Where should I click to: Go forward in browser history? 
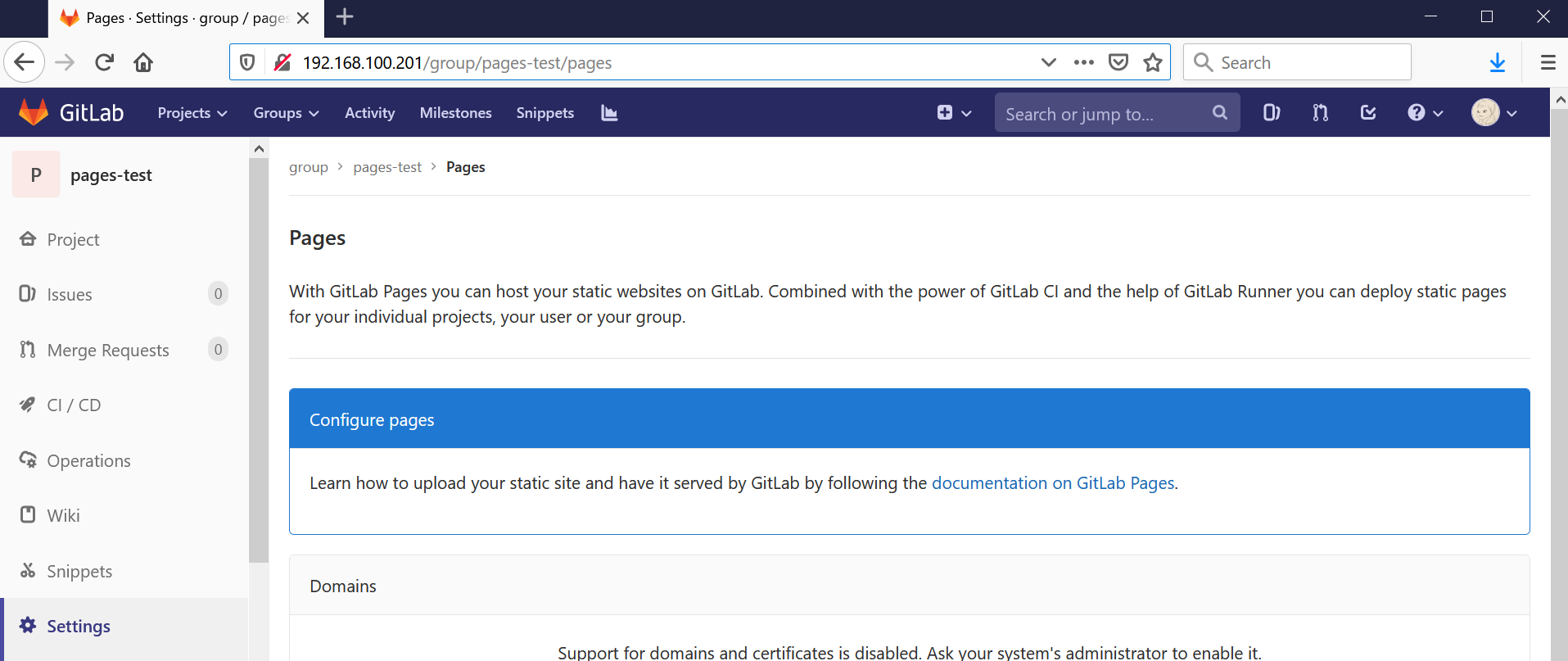click(65, 62)
